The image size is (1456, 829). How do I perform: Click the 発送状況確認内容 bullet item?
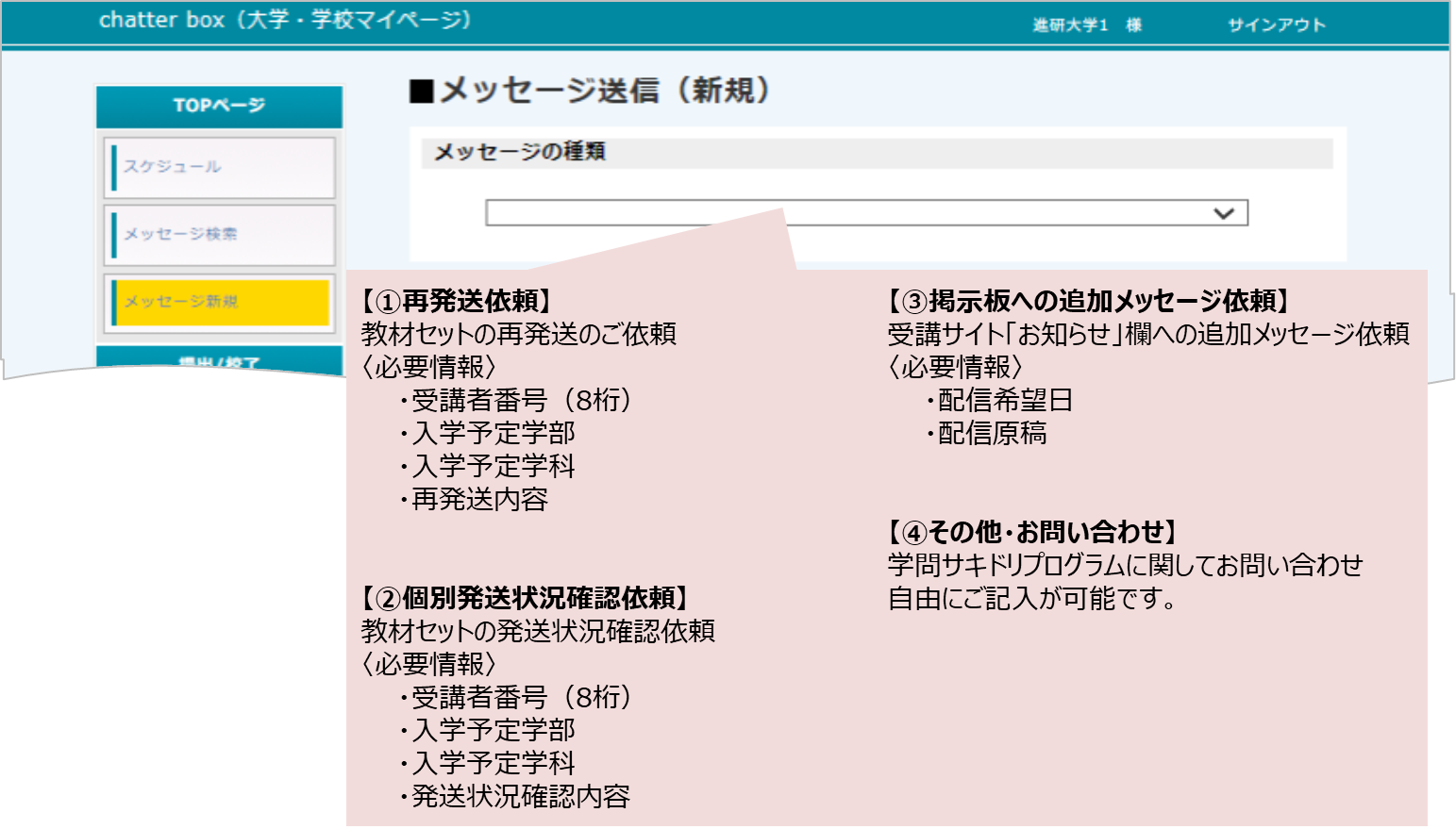click(x=520, y=796)
